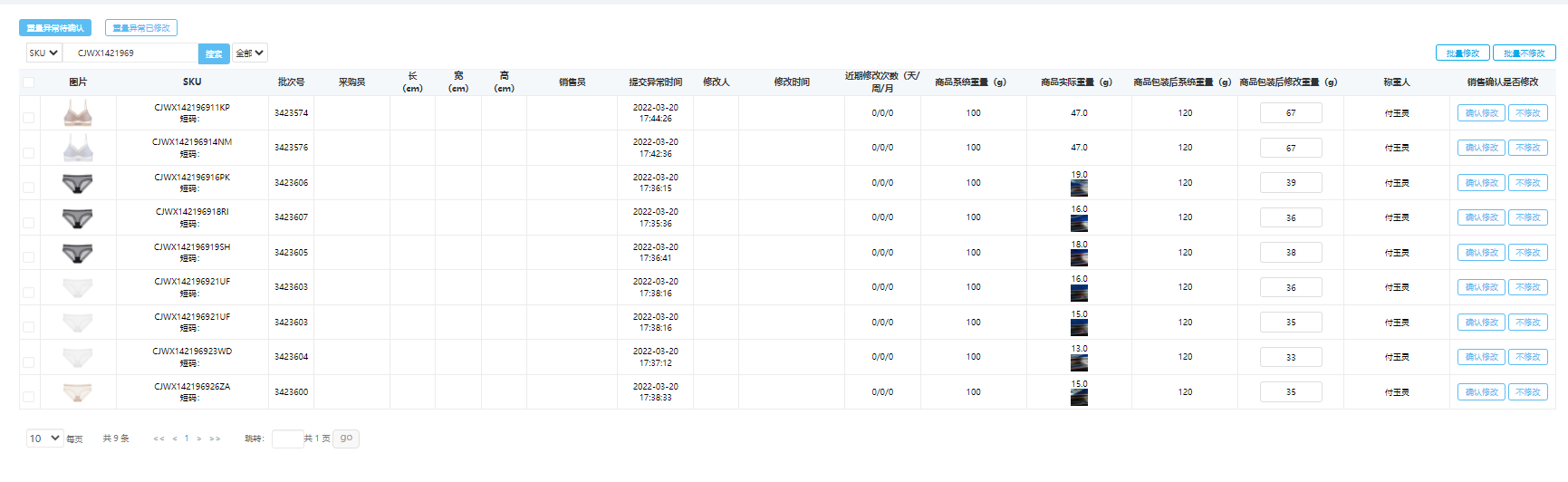Check the row checkbox for CJWX142196911KP
This screenshot has height=482, width=1568.
[x=29, y=118]
